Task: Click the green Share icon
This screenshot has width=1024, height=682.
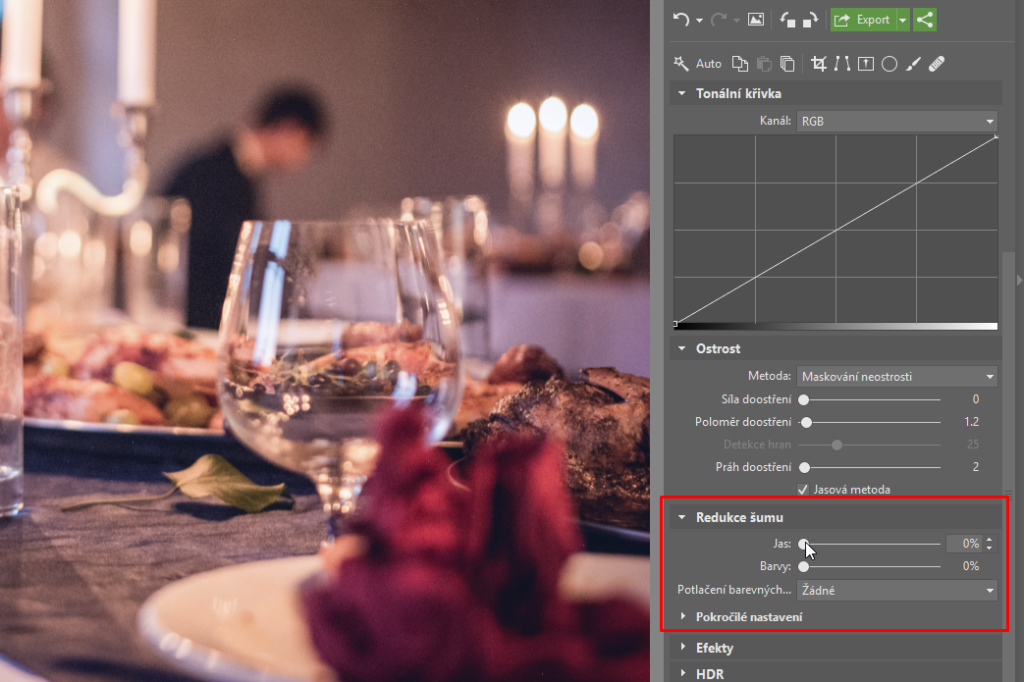Action: pos(925,20)
